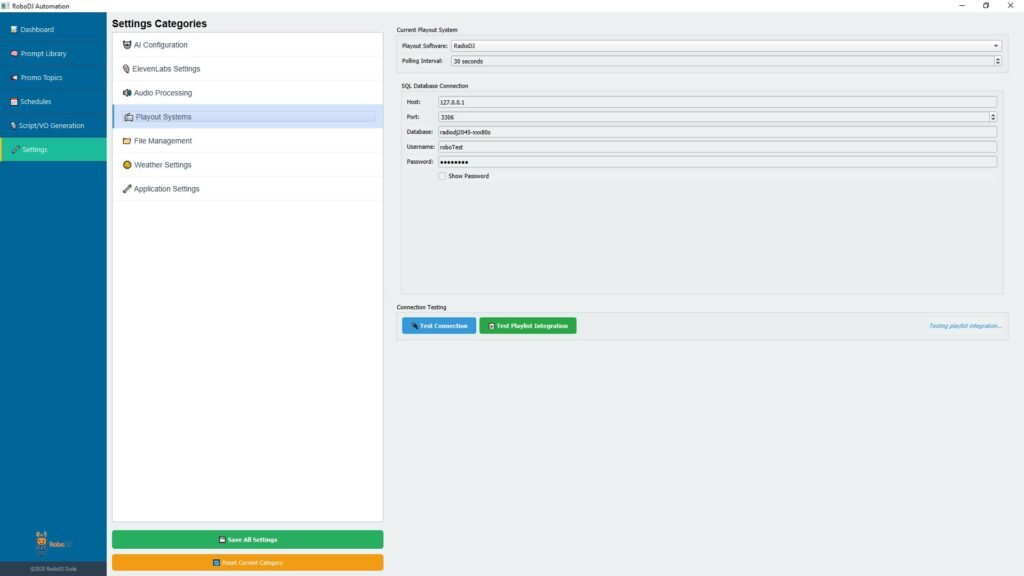1024x576 pixels.
Task: Adjust the Port number stepper arrows
Action: (992, 117)
